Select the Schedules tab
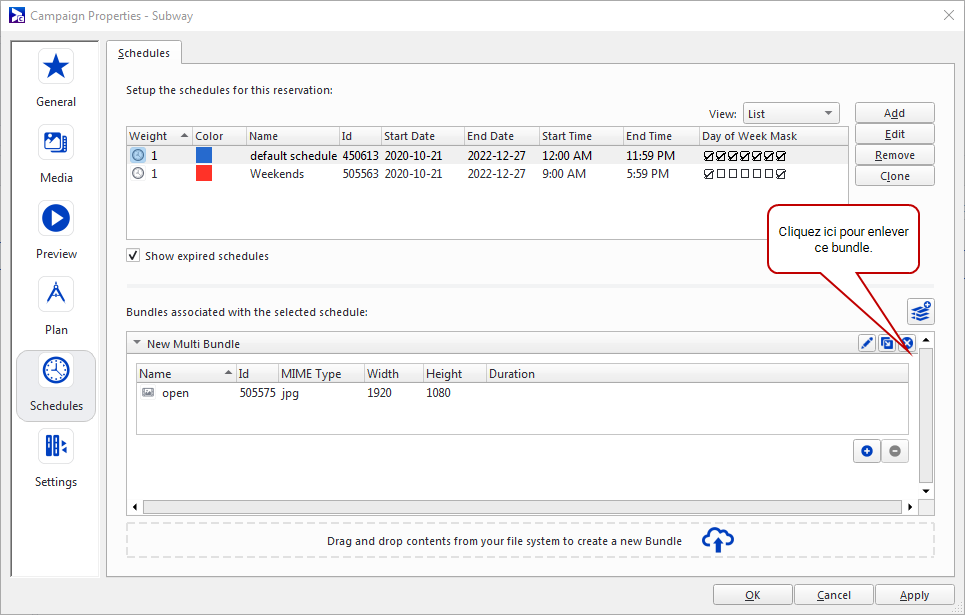 click(144, 53)
